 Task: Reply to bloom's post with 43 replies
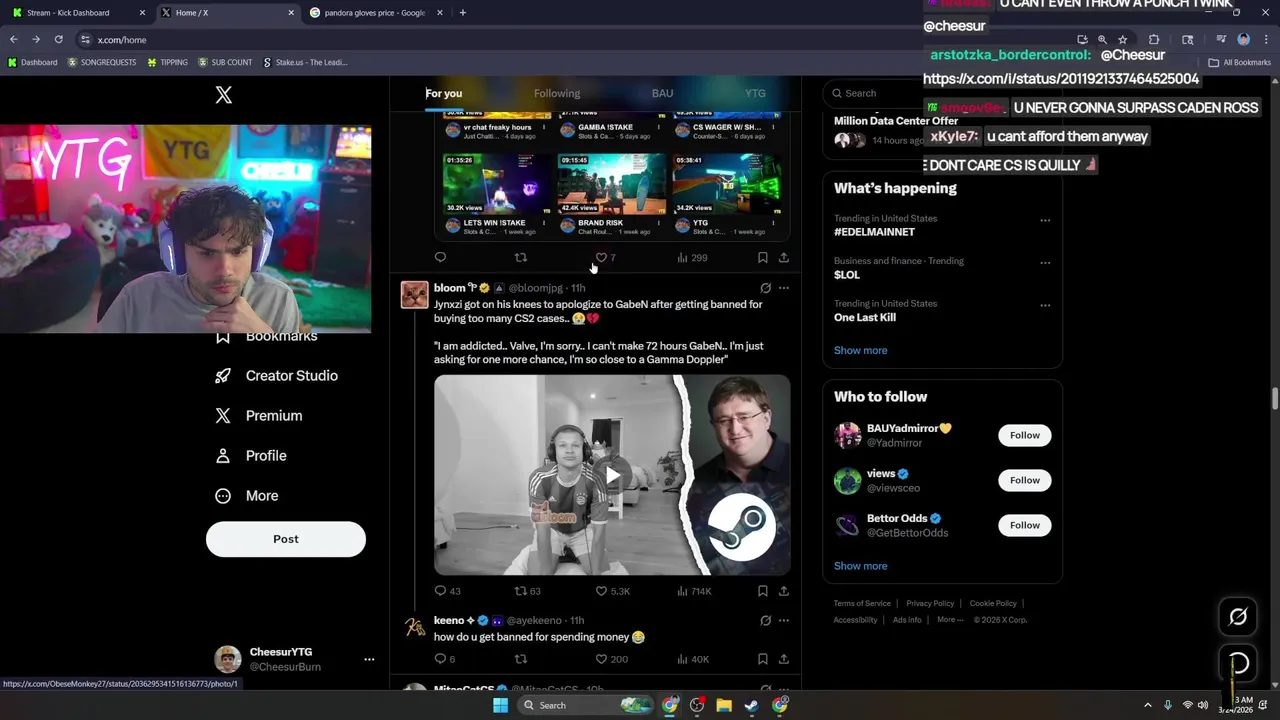(x=447, y=591)
